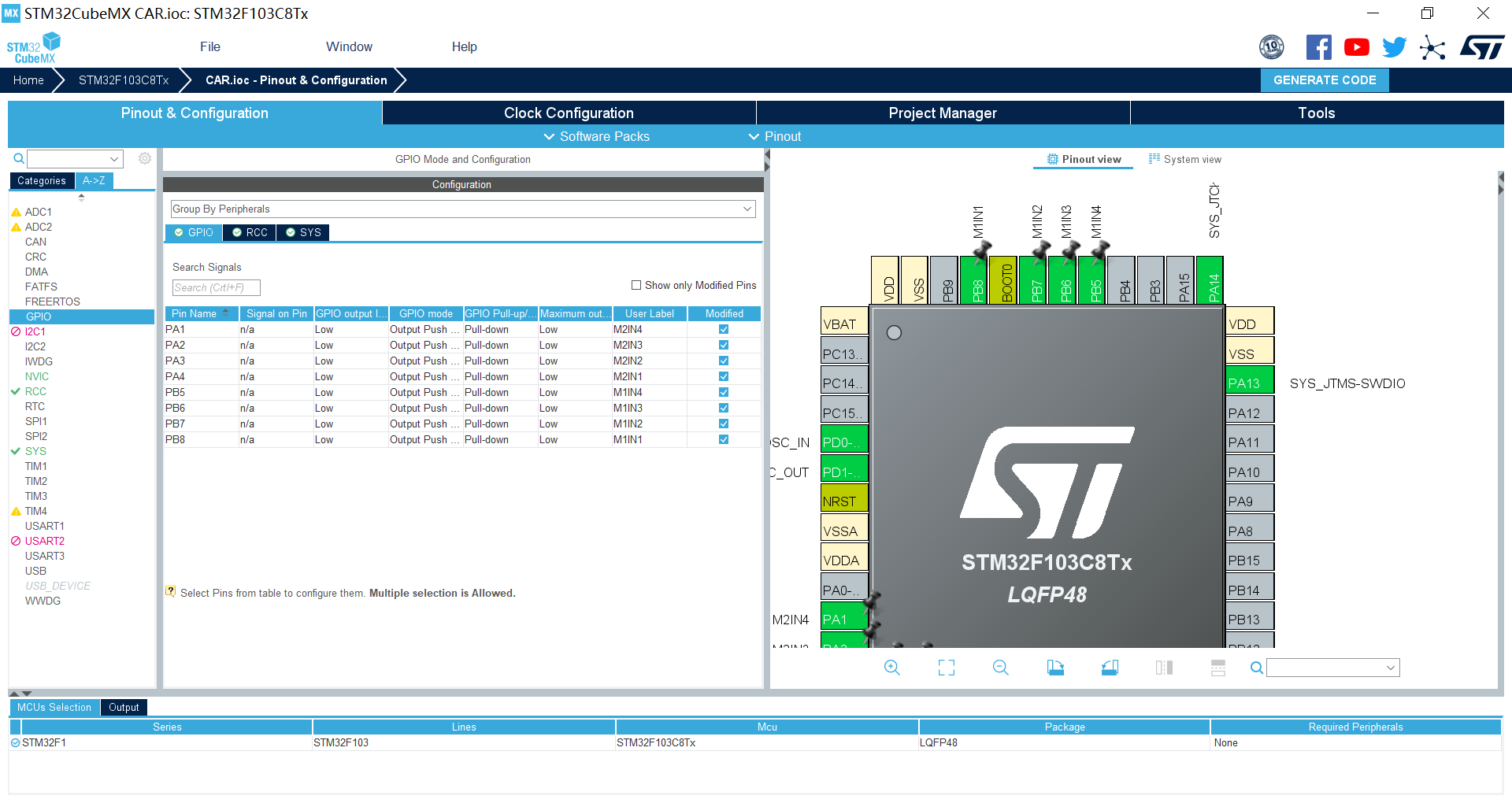Toggle the Modified checkbox for PA2
This screenshot has width=1512, height=803.
pos(724,345)
